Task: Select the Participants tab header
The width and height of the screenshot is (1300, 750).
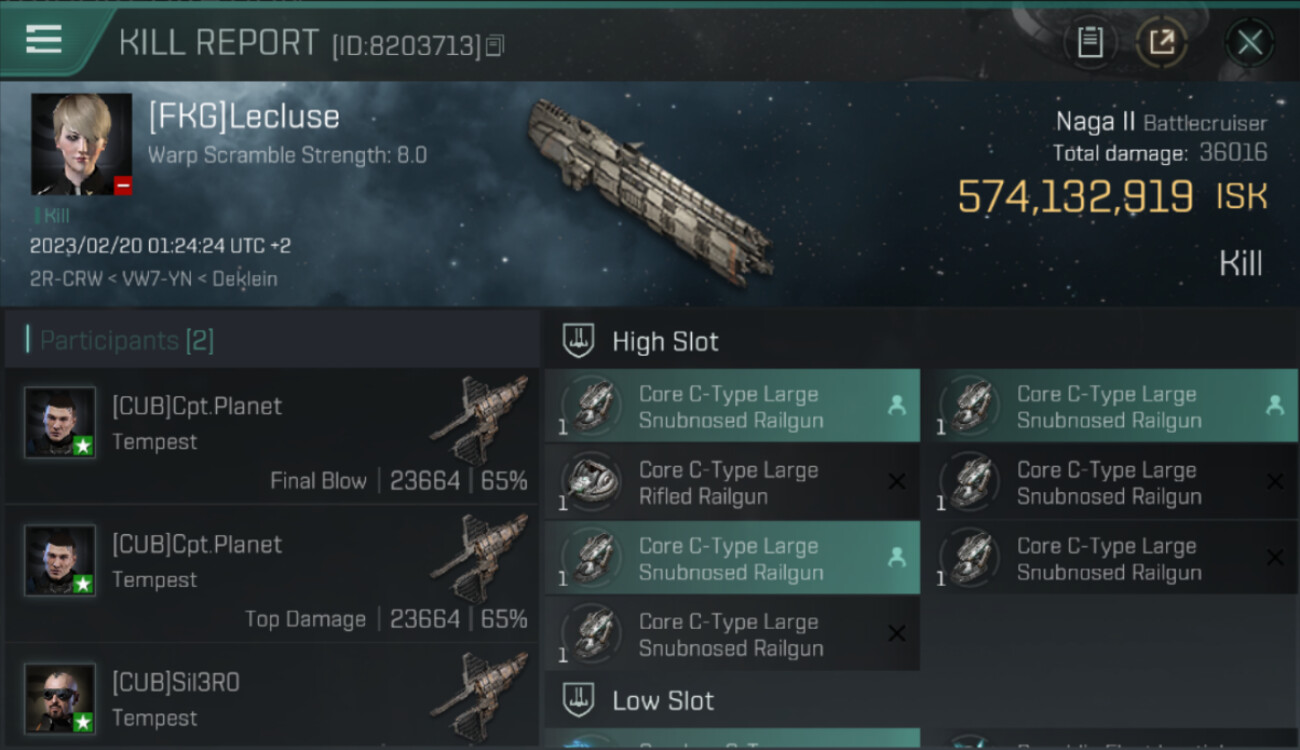Action: pyautogui.click(x=126, y=341)
